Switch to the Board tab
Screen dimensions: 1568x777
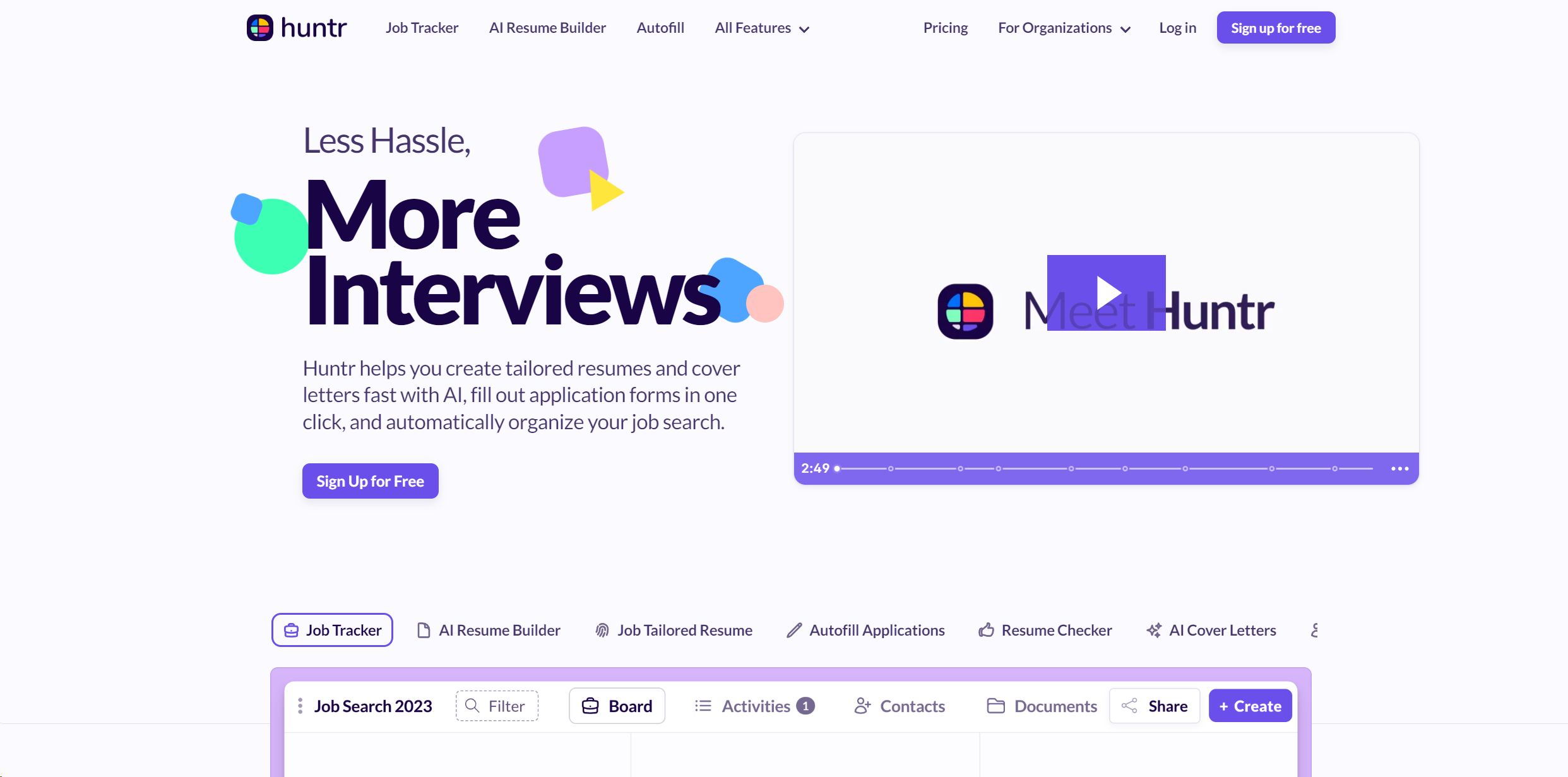coord(617,706)
